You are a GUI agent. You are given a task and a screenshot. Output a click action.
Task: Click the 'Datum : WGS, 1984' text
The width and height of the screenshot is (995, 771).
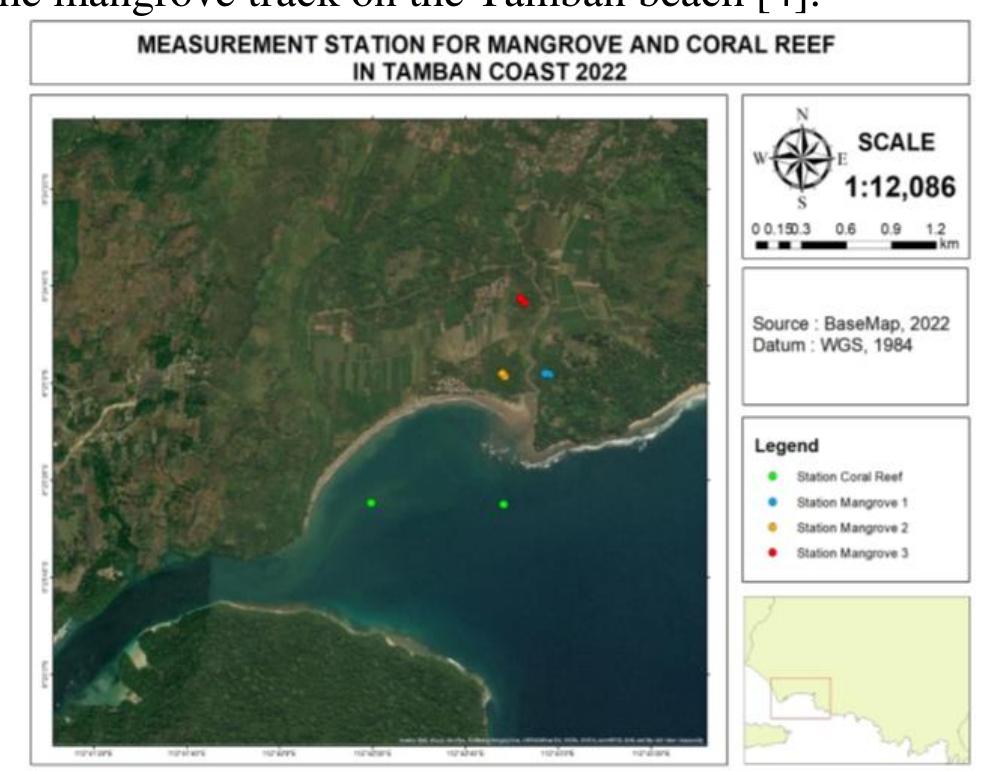[x=832, y=345]
